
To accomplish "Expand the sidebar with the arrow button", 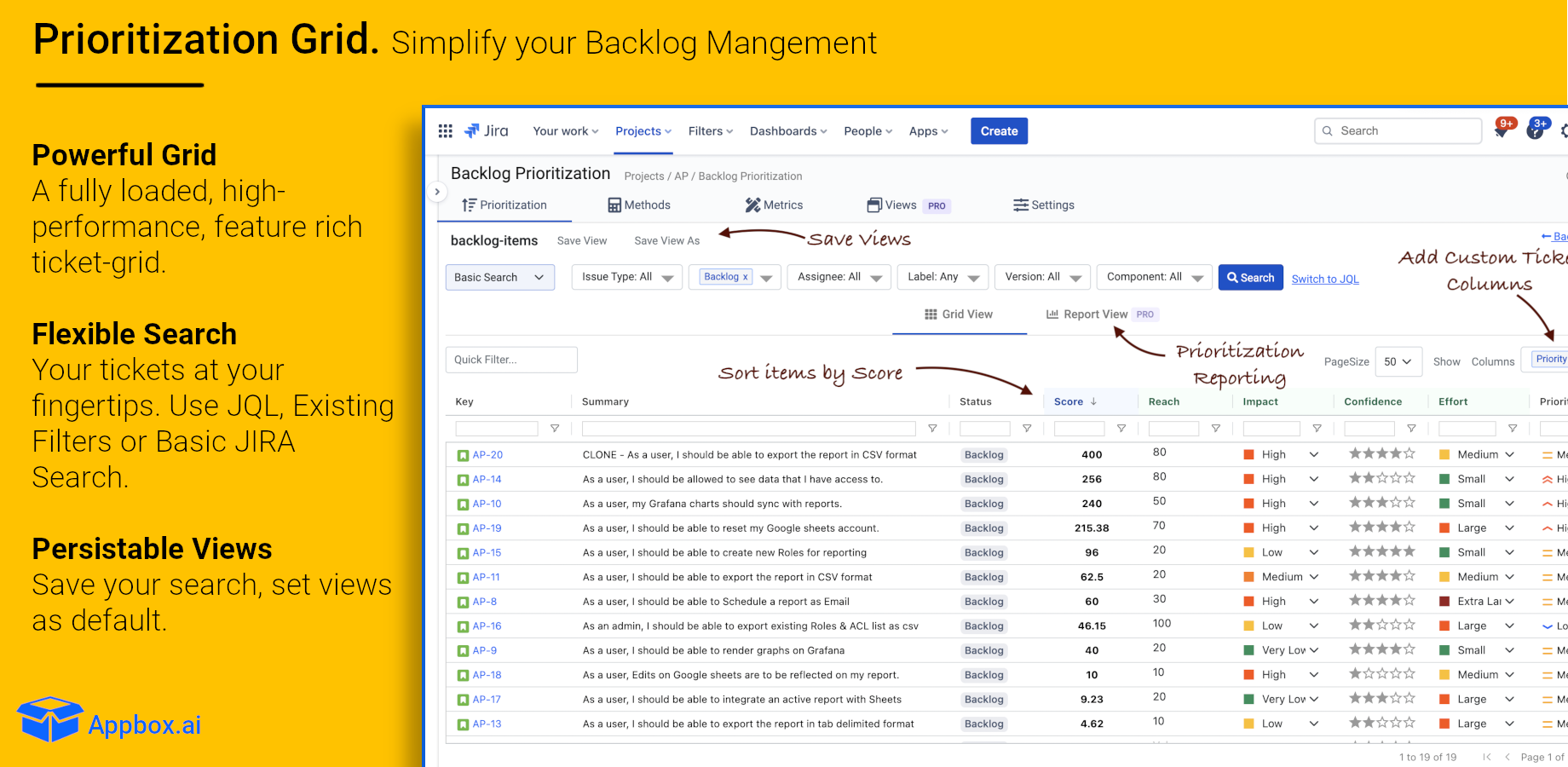I will click(437, 192).
